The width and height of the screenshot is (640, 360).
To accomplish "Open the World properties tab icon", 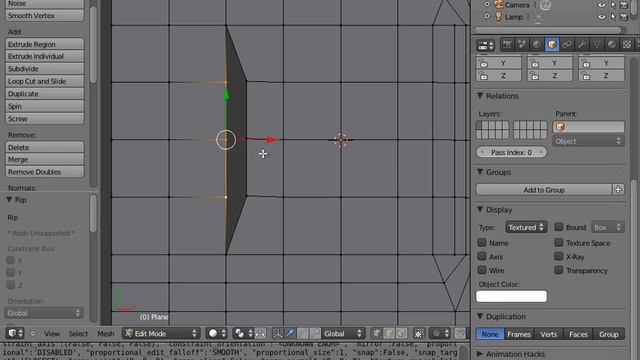I will tap(537, 44).
